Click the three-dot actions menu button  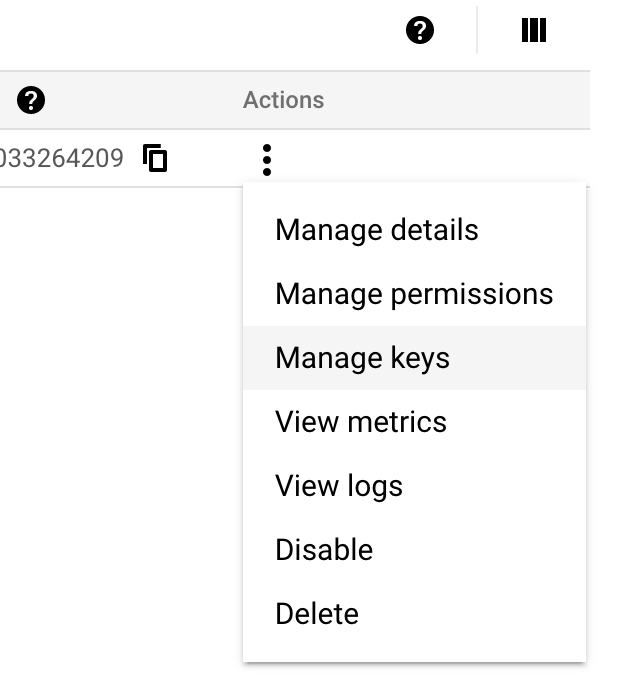click(x=266, y=159)
